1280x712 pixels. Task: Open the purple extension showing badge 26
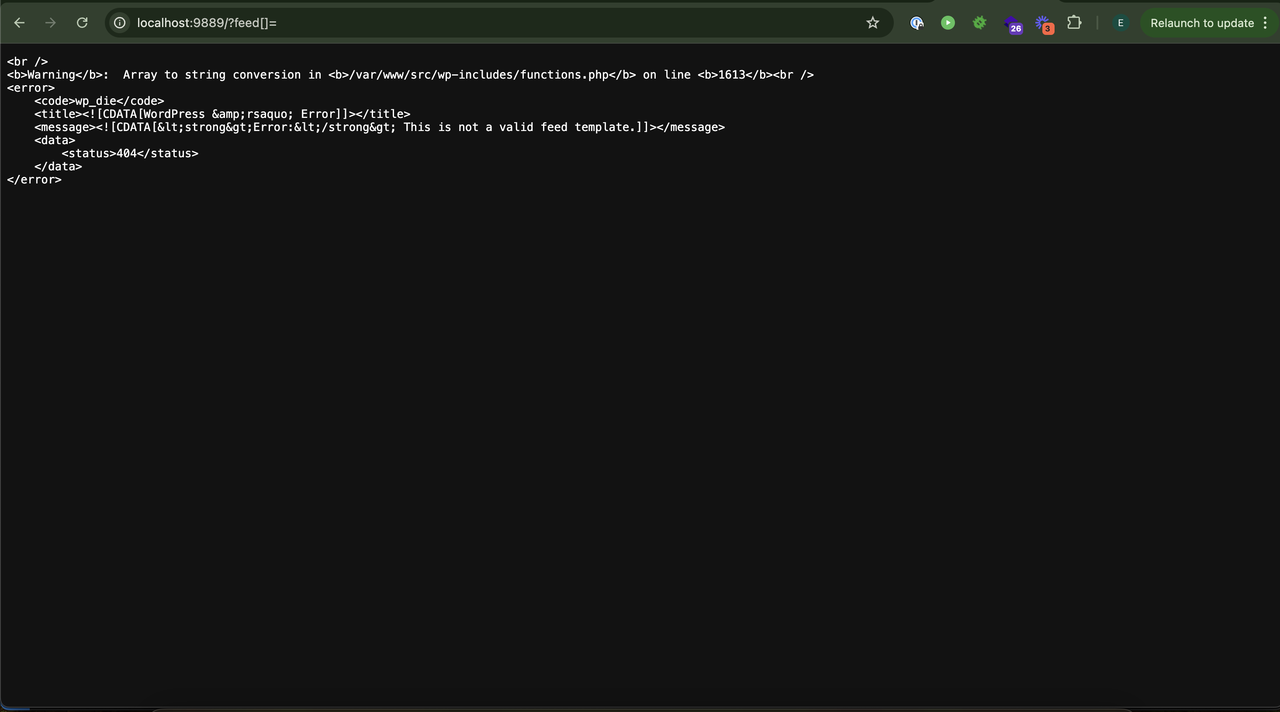pos(1012,24)
